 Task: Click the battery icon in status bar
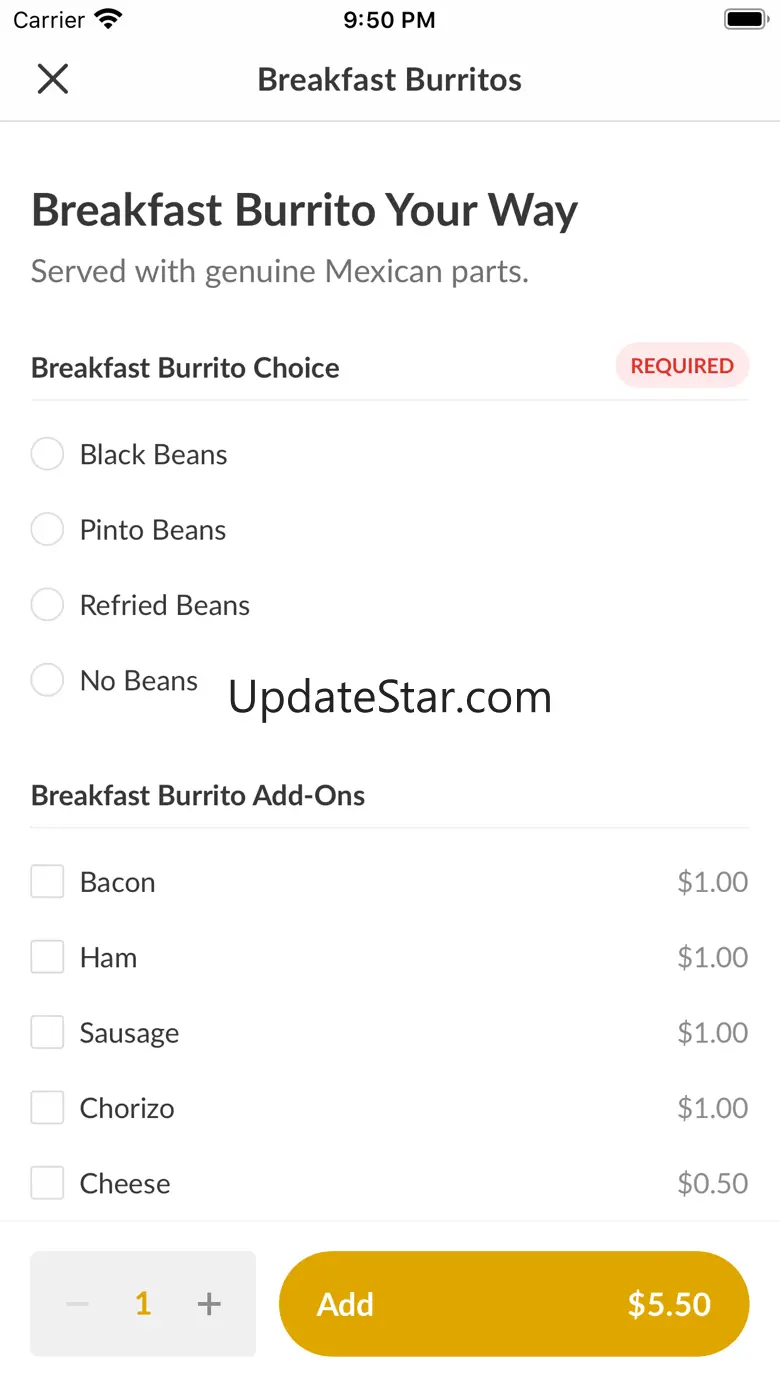[745, 20]
